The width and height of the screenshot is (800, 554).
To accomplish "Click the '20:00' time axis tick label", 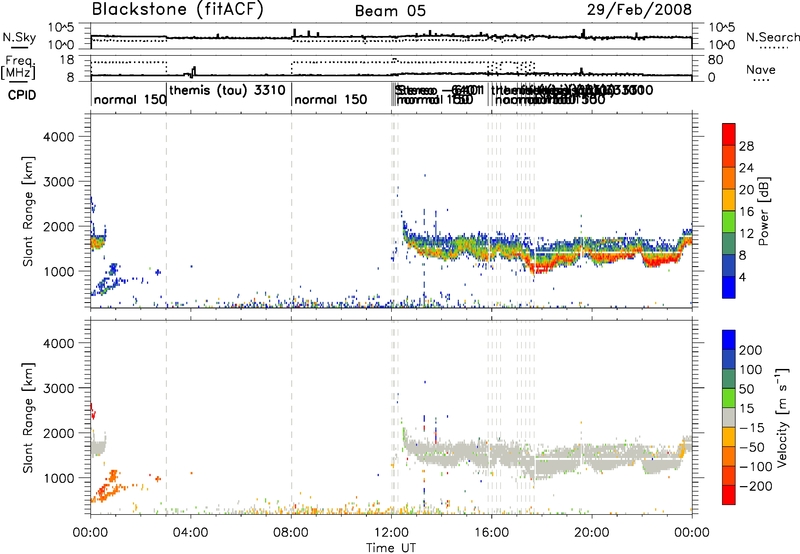I will click(x=592, y=533).
